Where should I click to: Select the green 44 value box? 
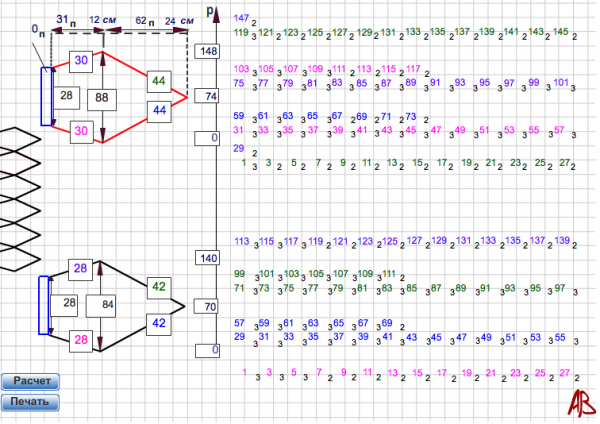[x=159, y=80]
